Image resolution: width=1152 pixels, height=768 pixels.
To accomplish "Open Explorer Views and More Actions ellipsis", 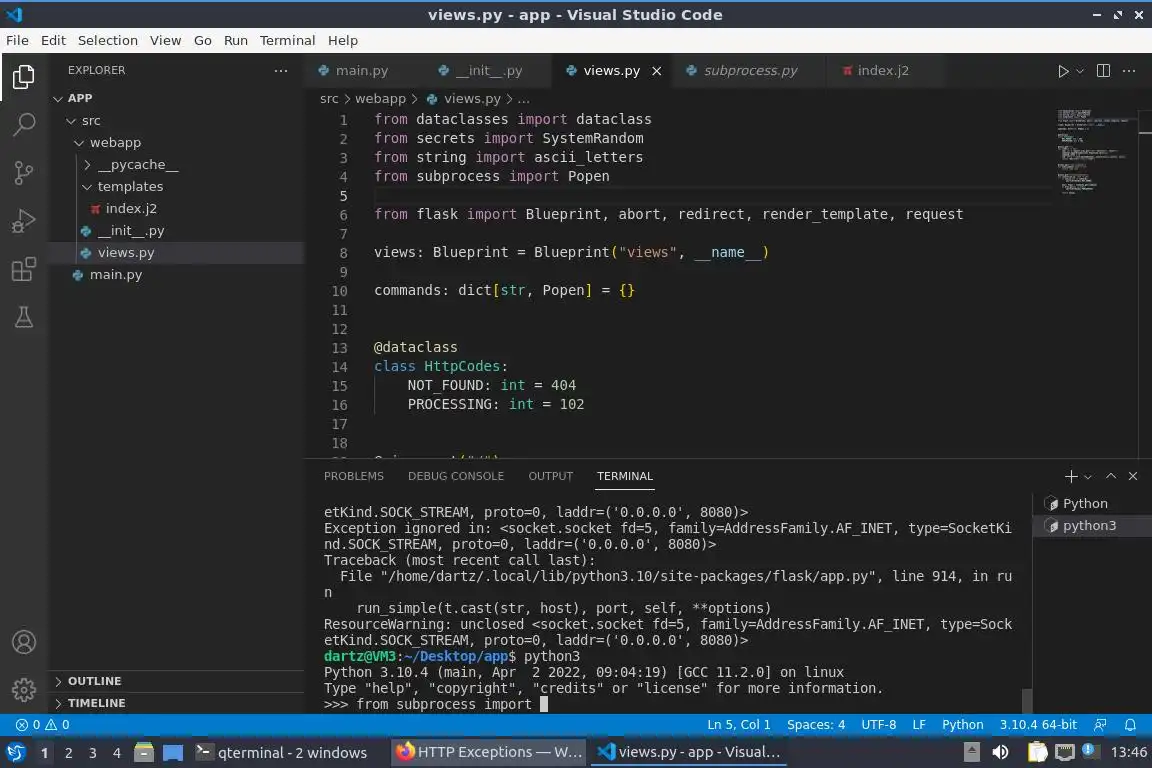I will click(281, 71).
